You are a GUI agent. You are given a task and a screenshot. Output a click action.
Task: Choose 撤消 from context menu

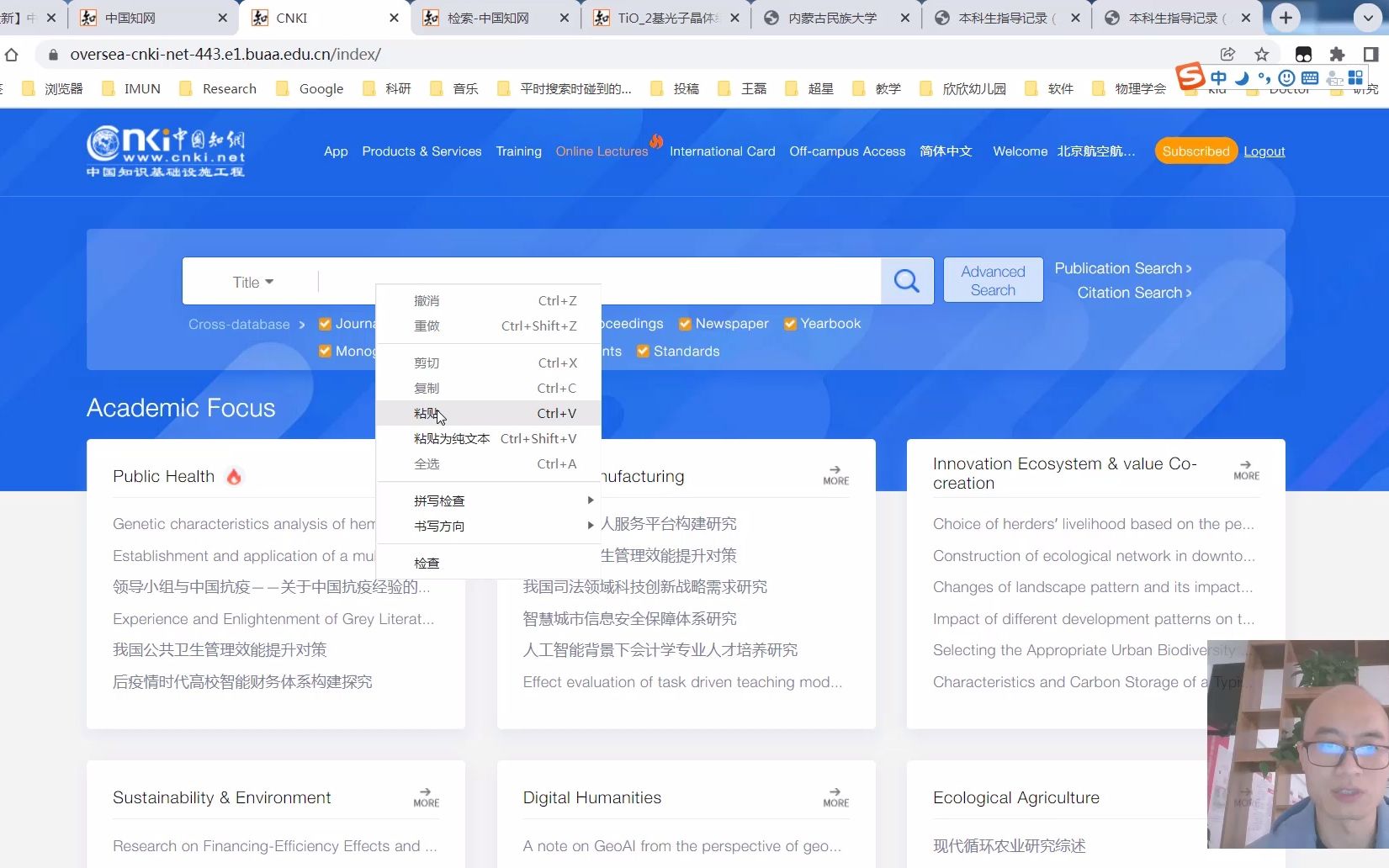[x=488, y=300]
